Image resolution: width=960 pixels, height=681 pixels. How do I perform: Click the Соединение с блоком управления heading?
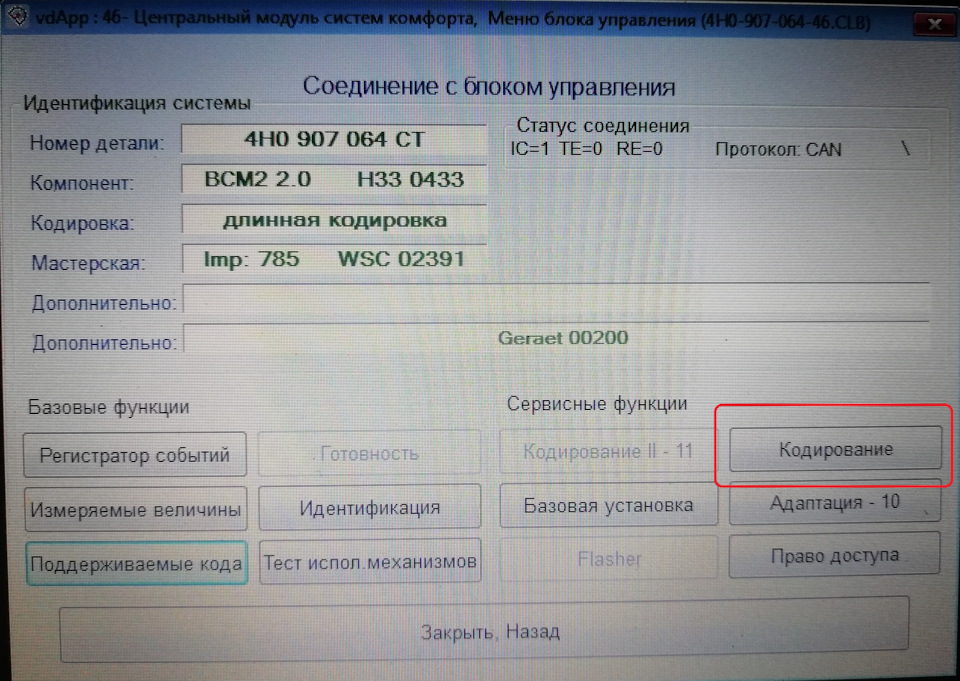tap(489, 87)
